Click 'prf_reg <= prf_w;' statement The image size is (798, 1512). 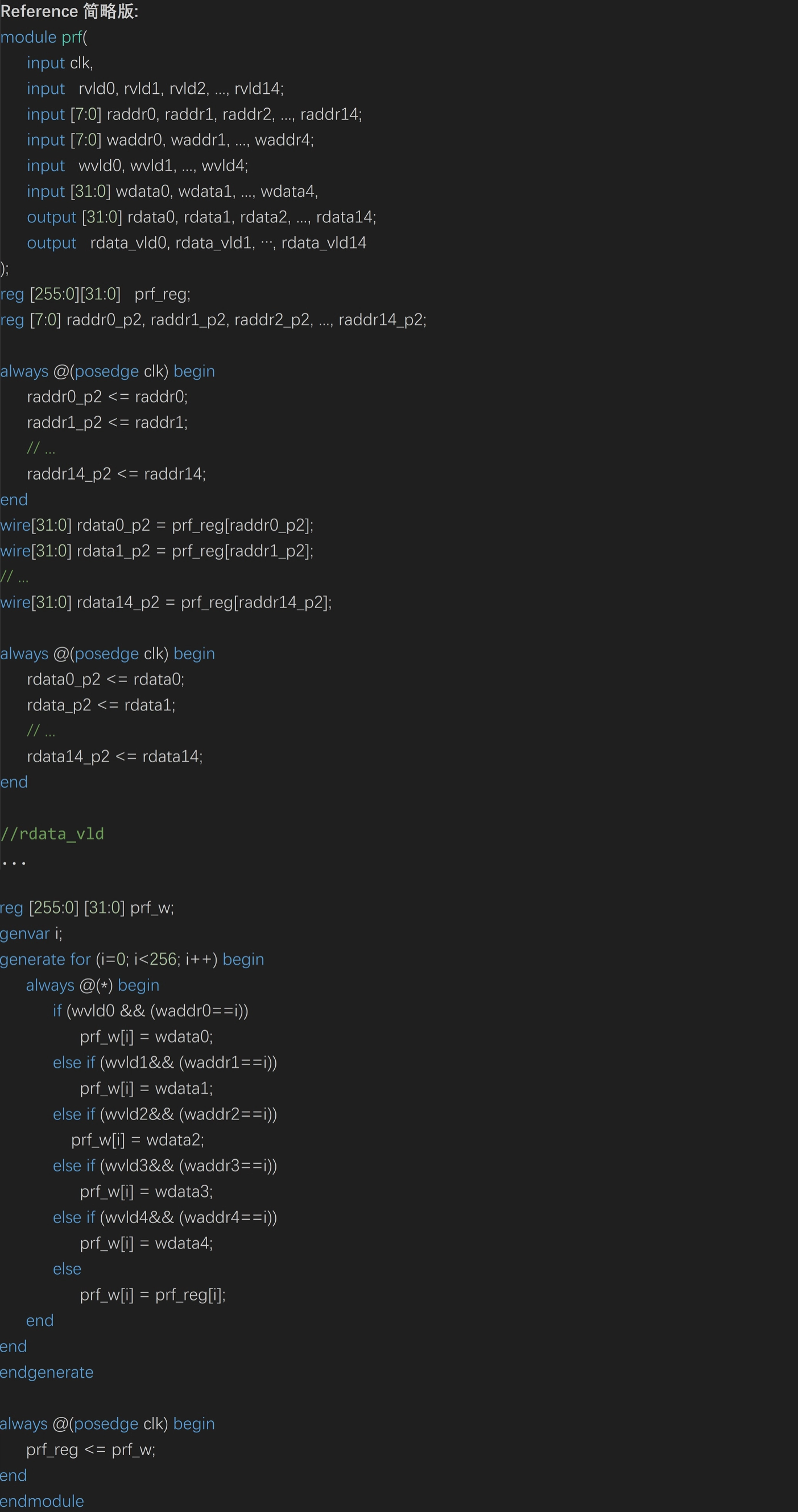point(91,1450)
